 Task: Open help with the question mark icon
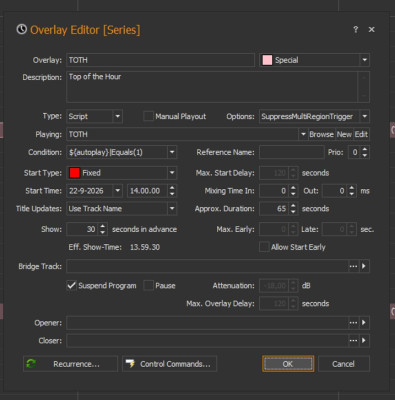(356, 30)
